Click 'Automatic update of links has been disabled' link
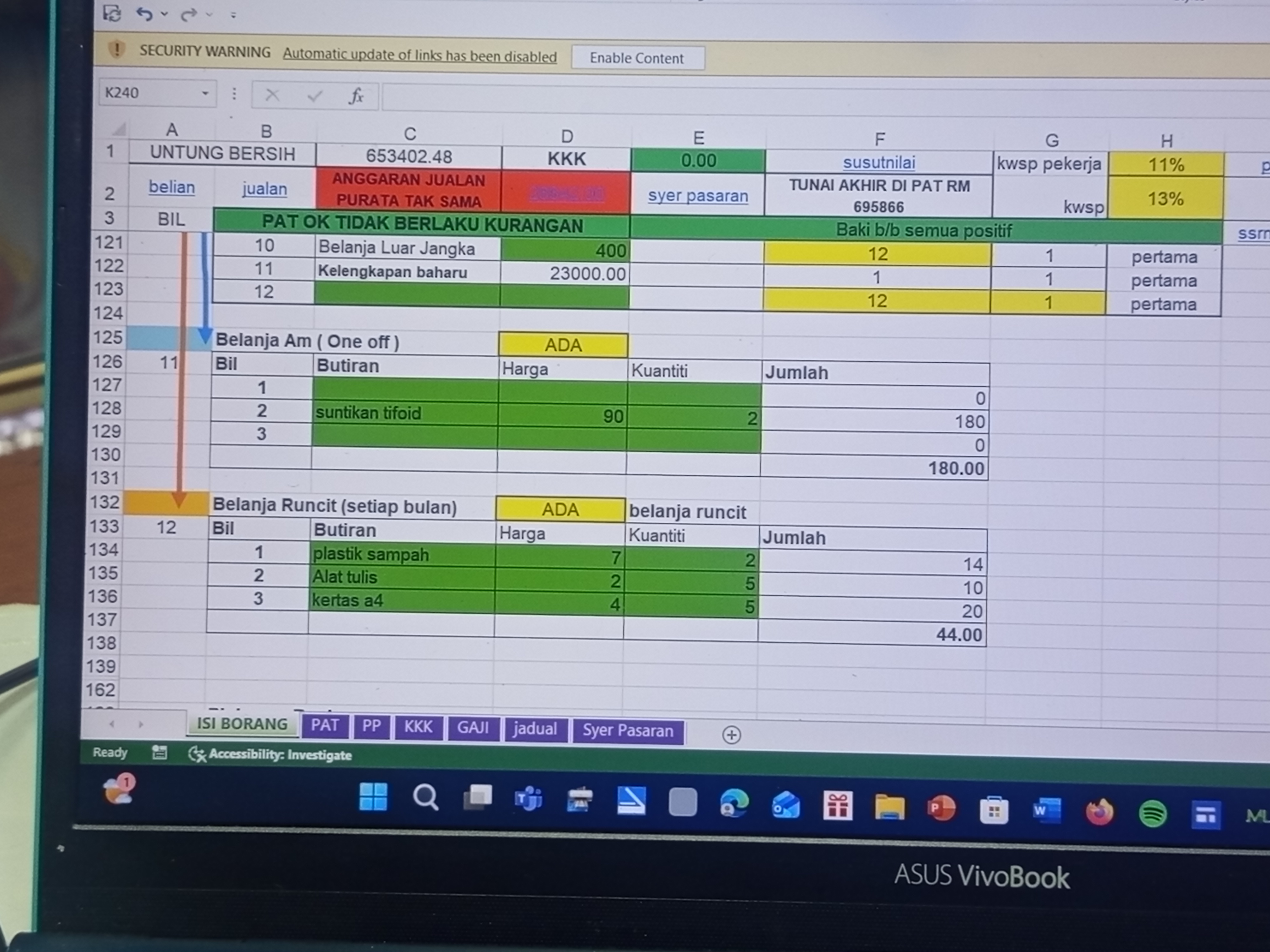This screenshot has width=1270, height=952. 420,56
